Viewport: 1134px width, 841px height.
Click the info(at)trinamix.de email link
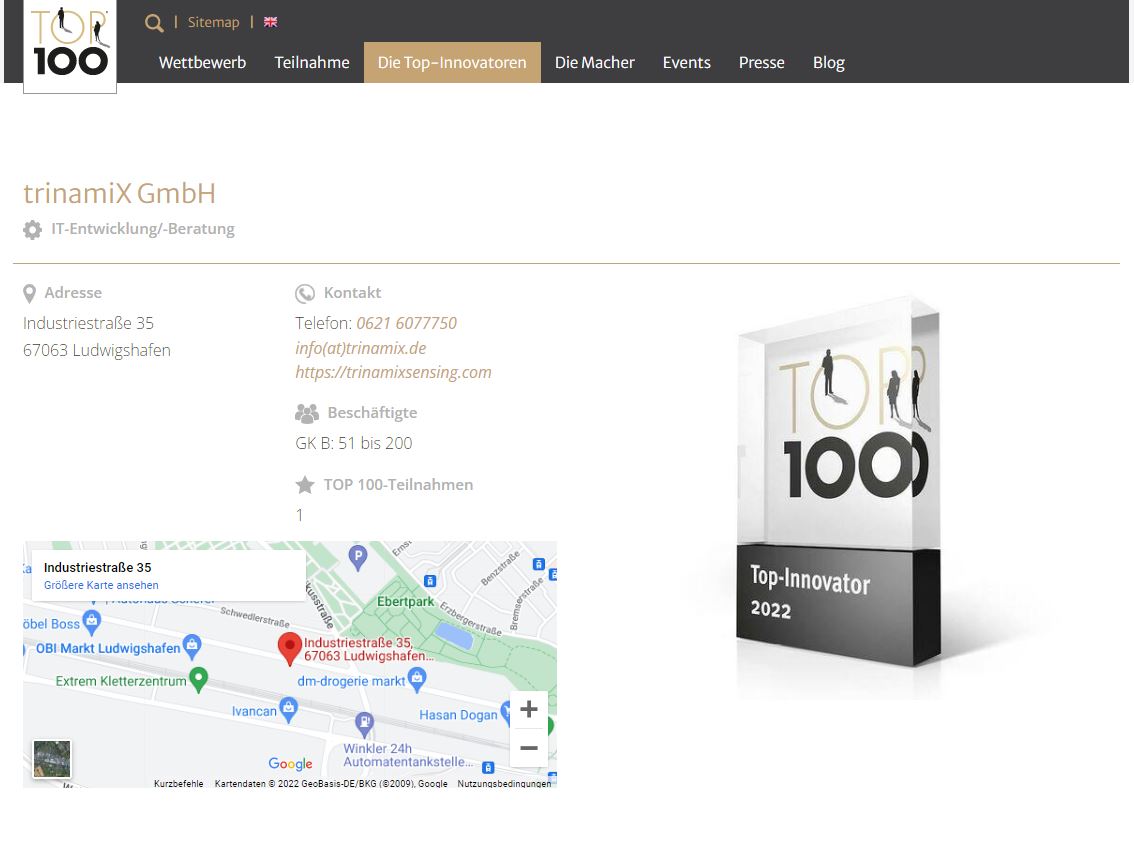pyautogui.click(x=360, y=348)
